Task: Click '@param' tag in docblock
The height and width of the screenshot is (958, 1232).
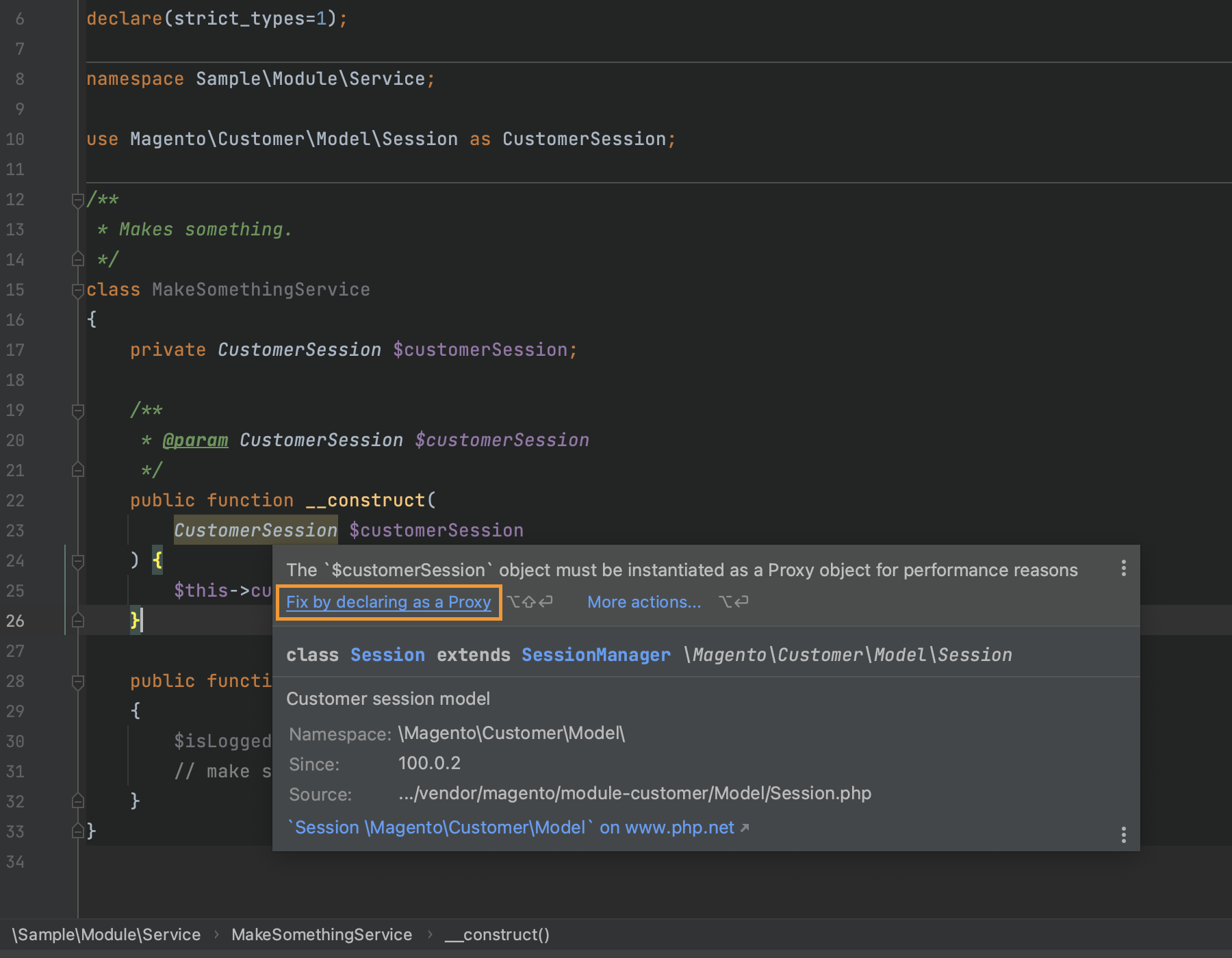Action: click(x=195, y=440)
